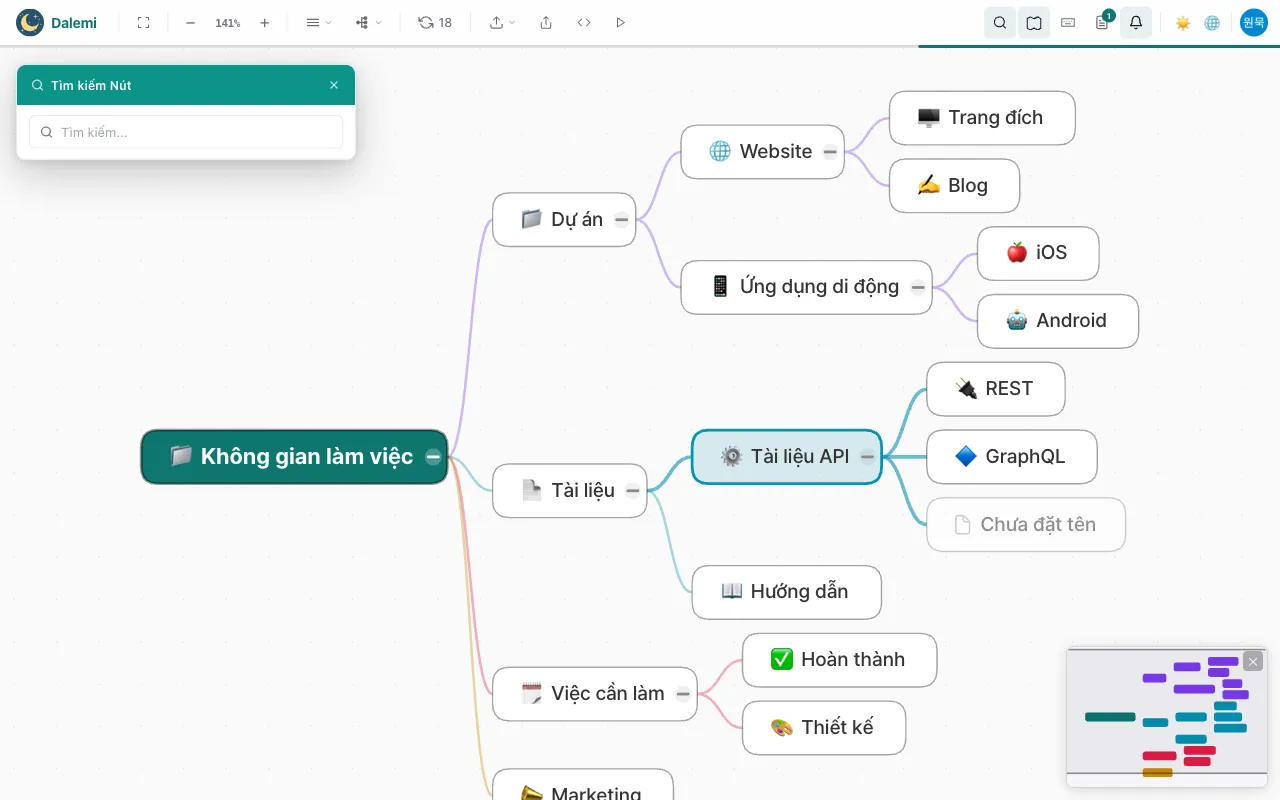Screen dimensions: 1280x800
Task: Toggle the node search magnifier button
Action: pyautogui.click(x=1000, y=22)
